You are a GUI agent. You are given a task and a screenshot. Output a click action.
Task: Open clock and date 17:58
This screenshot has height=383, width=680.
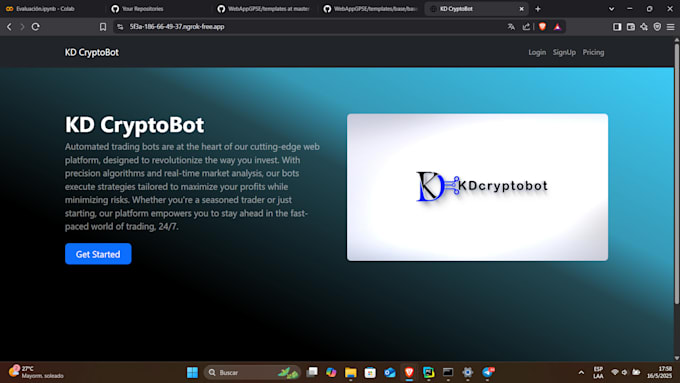660,373
